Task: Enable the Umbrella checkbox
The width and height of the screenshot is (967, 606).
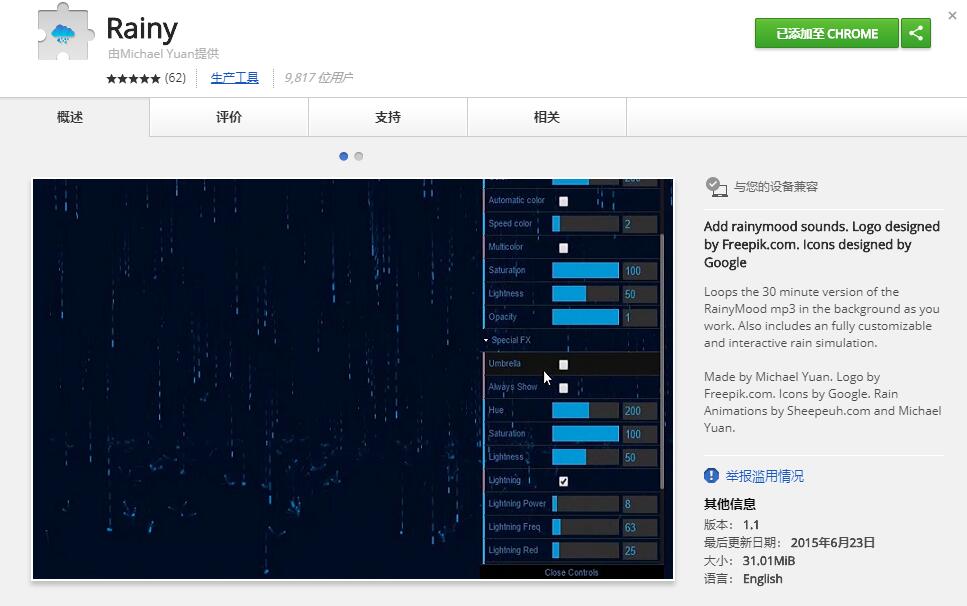Action: point(563,363)
